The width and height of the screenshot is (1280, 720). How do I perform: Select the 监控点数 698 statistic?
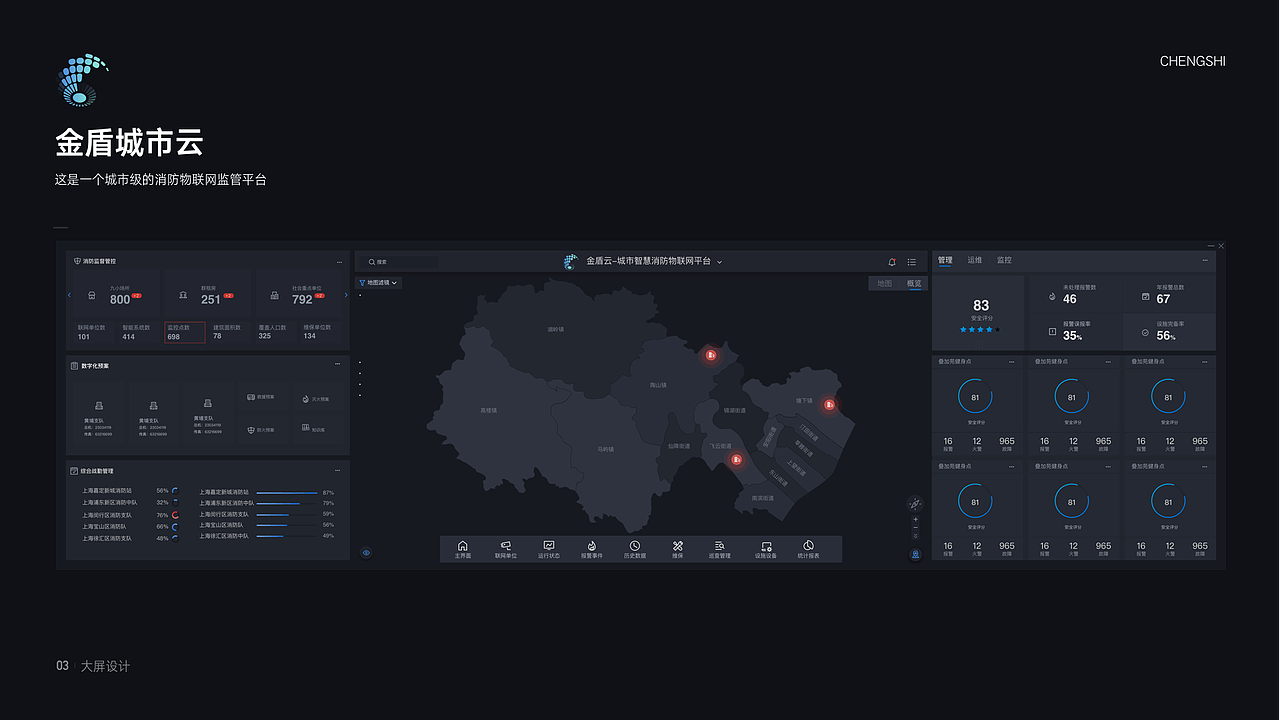pos(185,332)
